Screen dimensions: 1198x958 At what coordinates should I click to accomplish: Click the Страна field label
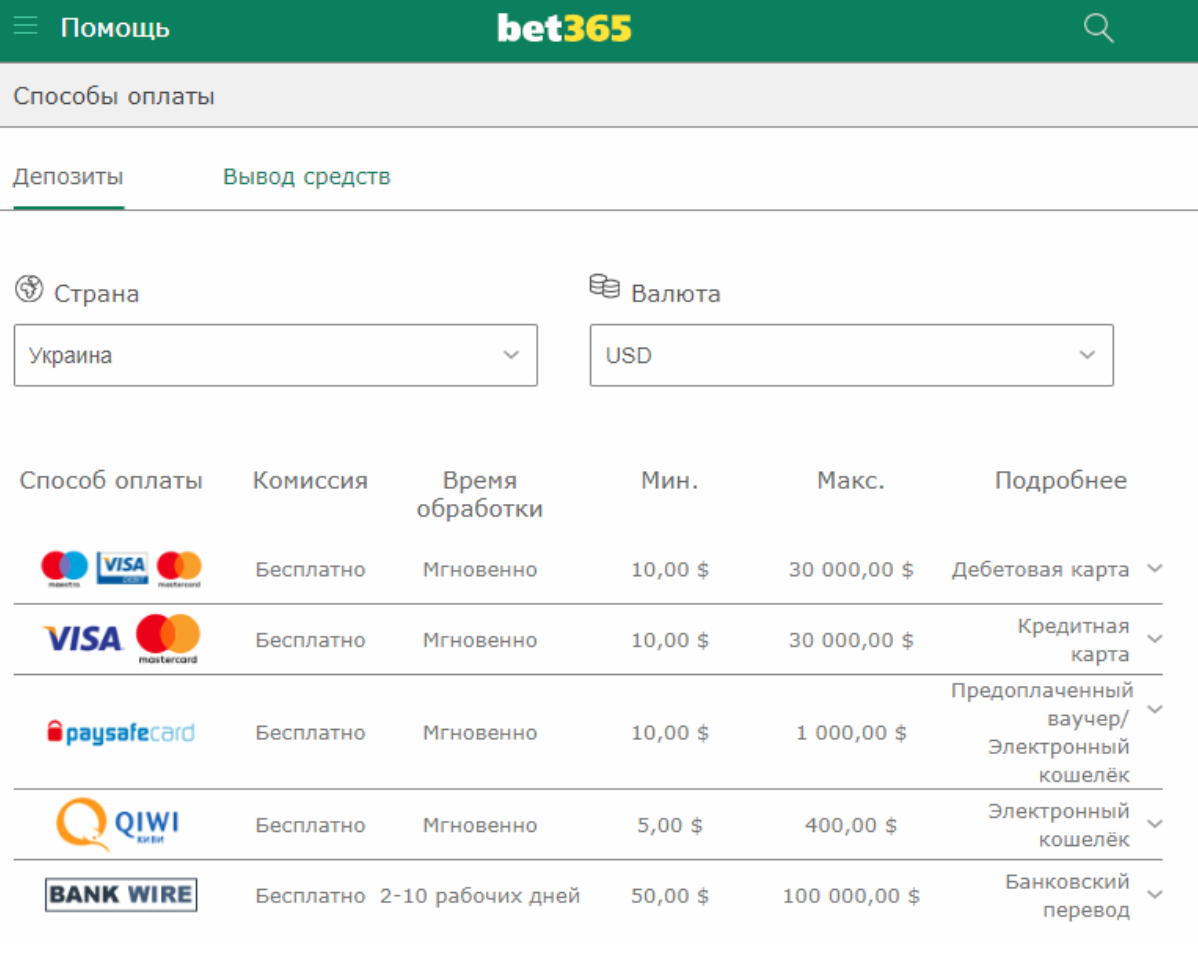(96, 294)
